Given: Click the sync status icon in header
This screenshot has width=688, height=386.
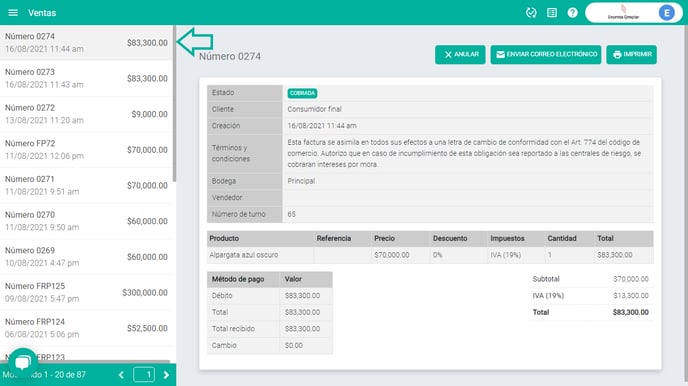Looking at the screenshot, I should tap(531, 13).
